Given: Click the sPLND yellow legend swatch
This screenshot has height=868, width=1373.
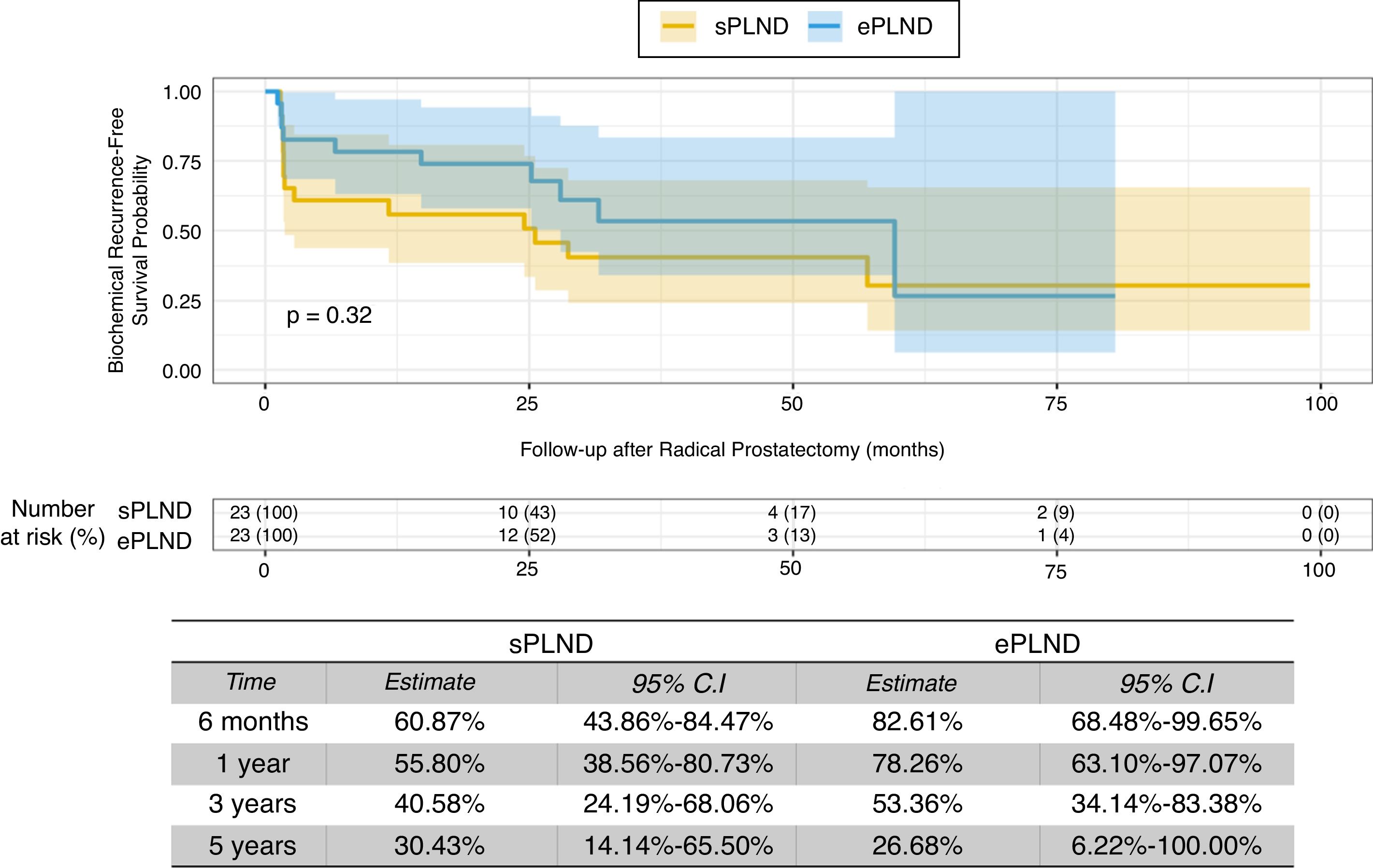Looking at the screenshot, I should [x=678, y=27].
